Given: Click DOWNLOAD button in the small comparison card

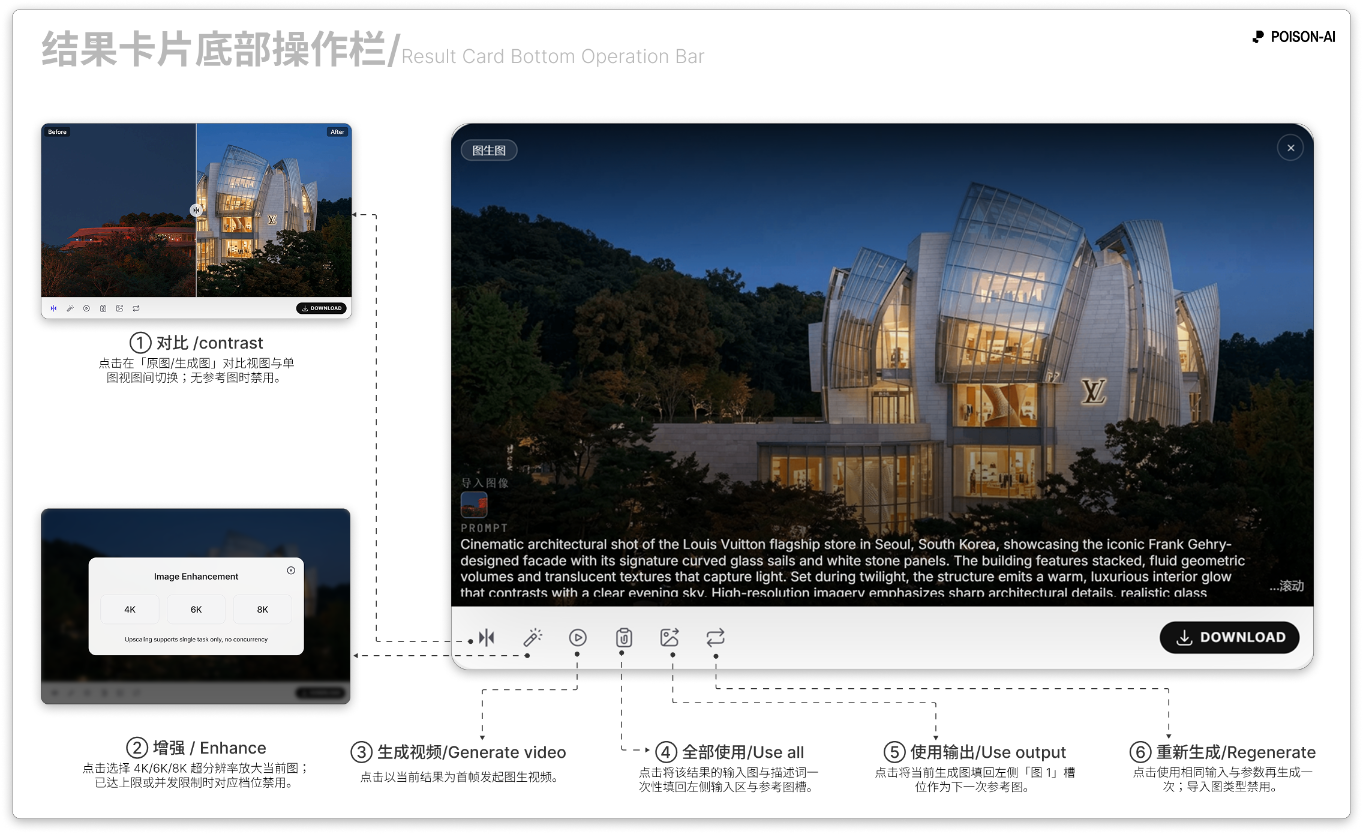Looking at the screenshot, I should click(x=321, y=308).
